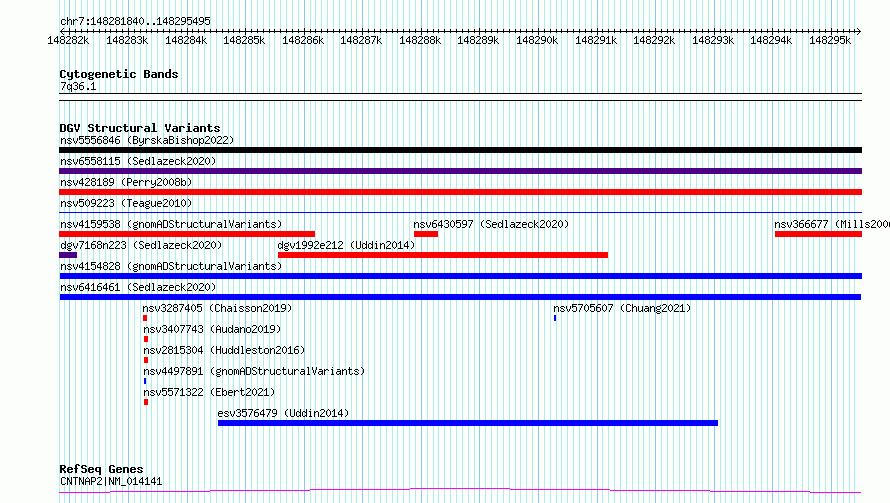The height and width of the screenshot is (503, 890).
Task: Click the short red nsv6430597 bar
Action: (426, 234)
